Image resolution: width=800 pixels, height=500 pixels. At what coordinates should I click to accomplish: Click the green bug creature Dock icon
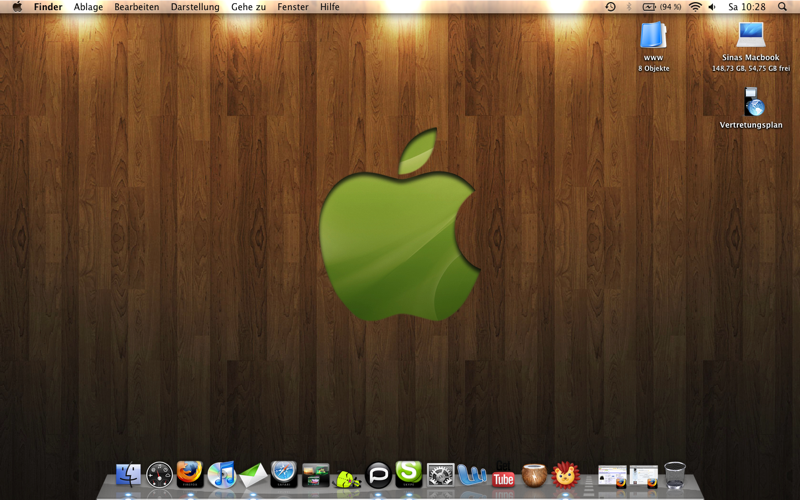coord(347,479)
